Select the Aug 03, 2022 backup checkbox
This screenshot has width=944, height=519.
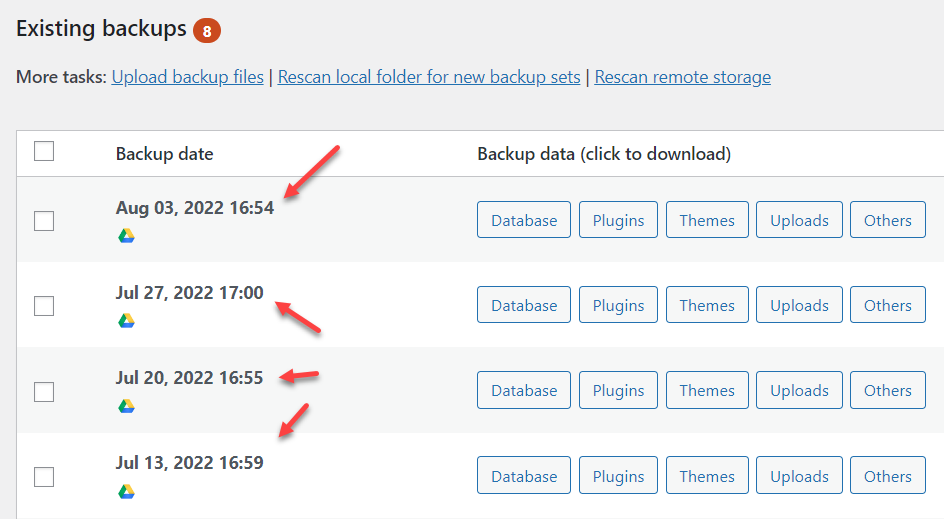[44, 221]
